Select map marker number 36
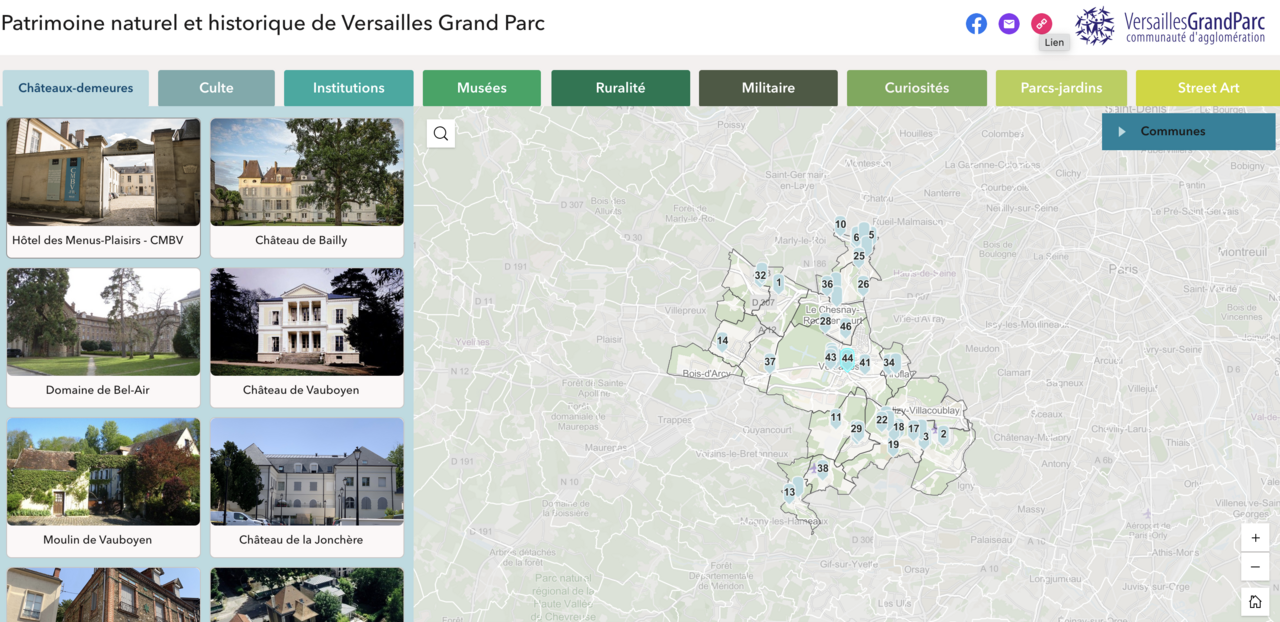This screenshot has height=622, width=1280. point(827,285)
